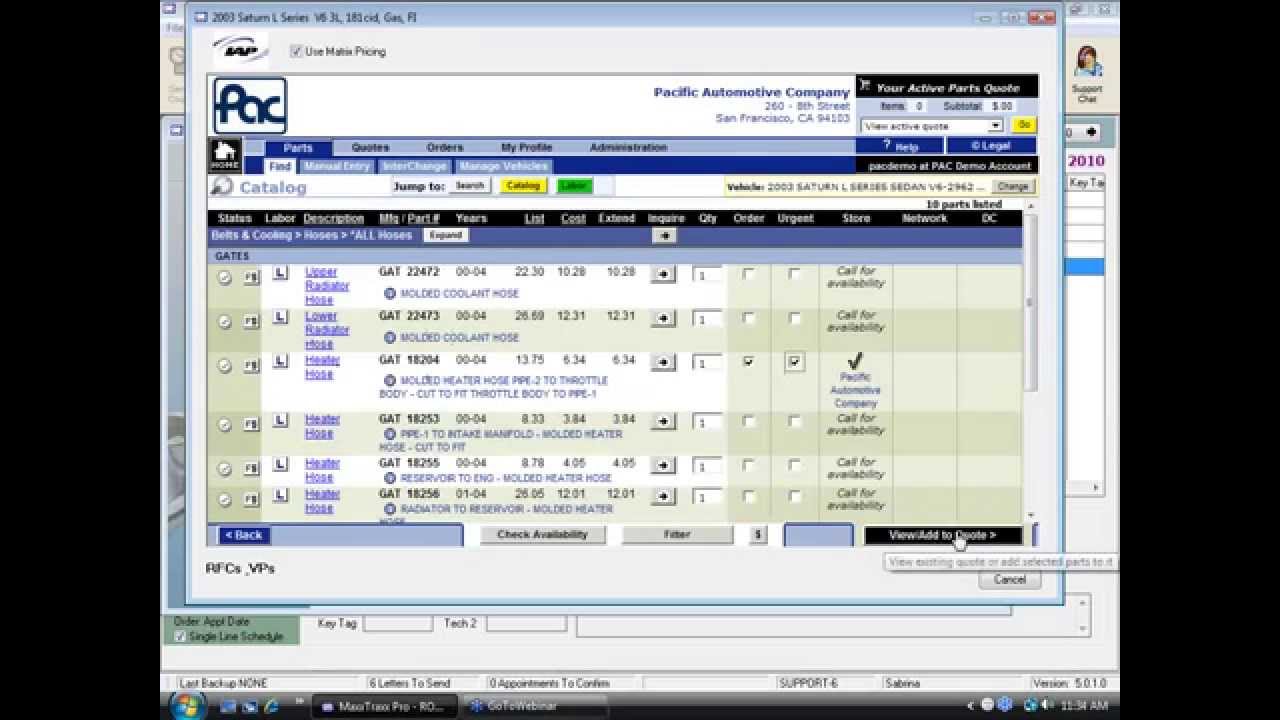
Task: Select the InterChange sub-tab
Action: pos(415,166)
